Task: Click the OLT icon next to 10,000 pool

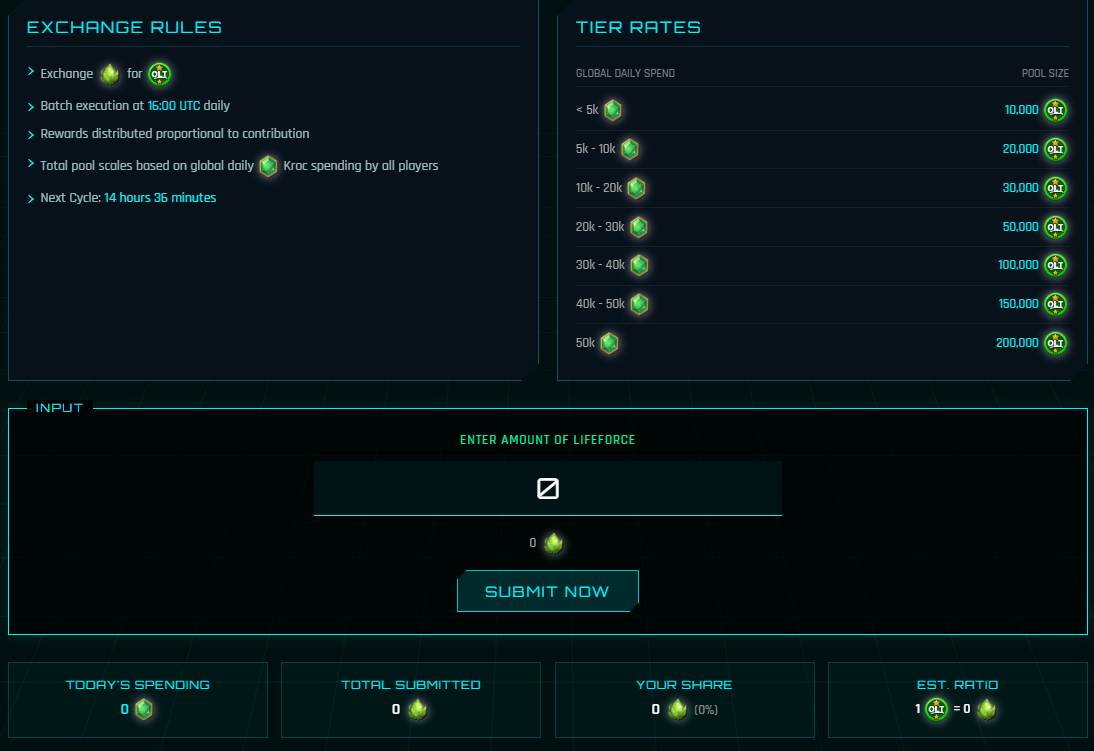Action: point(1055,110)
